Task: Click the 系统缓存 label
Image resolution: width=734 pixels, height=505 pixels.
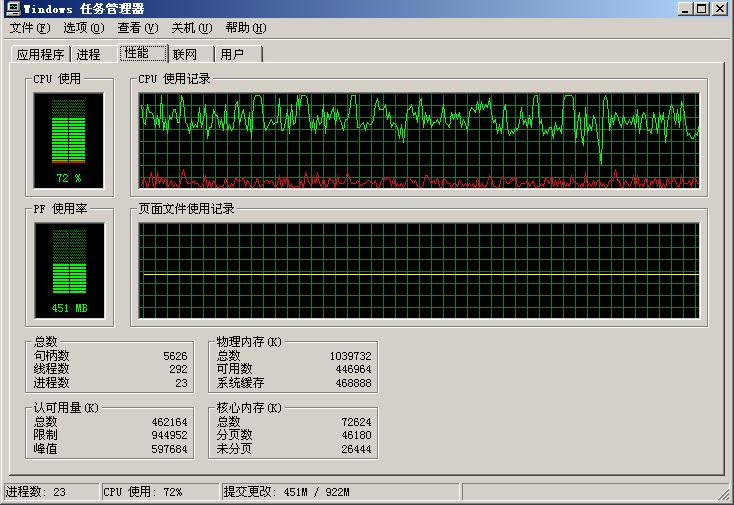Action: [240, 382]
